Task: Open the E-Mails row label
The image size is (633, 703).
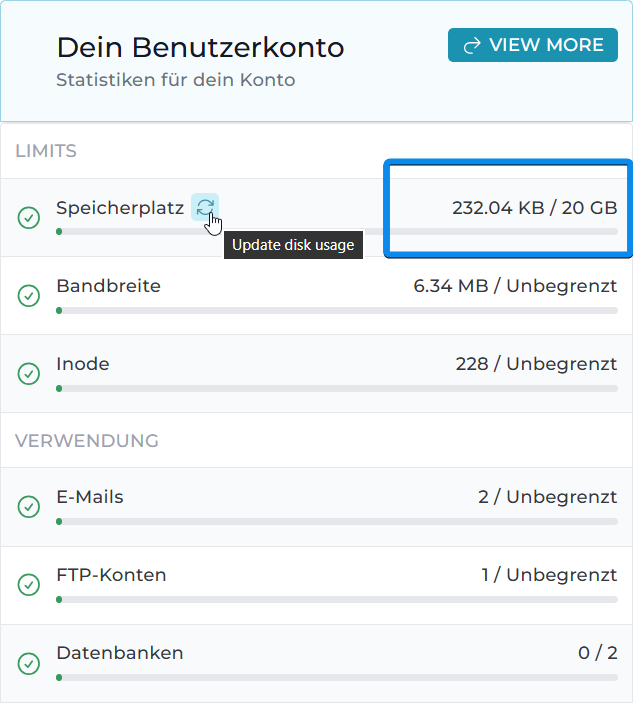Action: click(90, 497)
